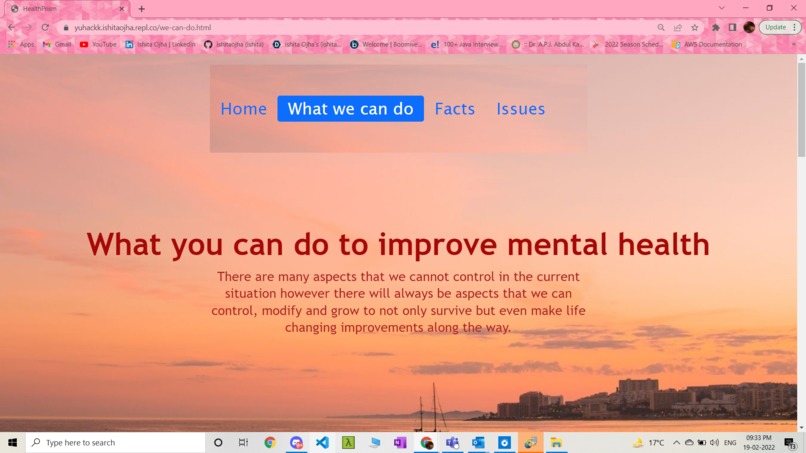Open Visual Studio Code from the taskbar
Screen dimensions: 806x453
coord(322,442)
